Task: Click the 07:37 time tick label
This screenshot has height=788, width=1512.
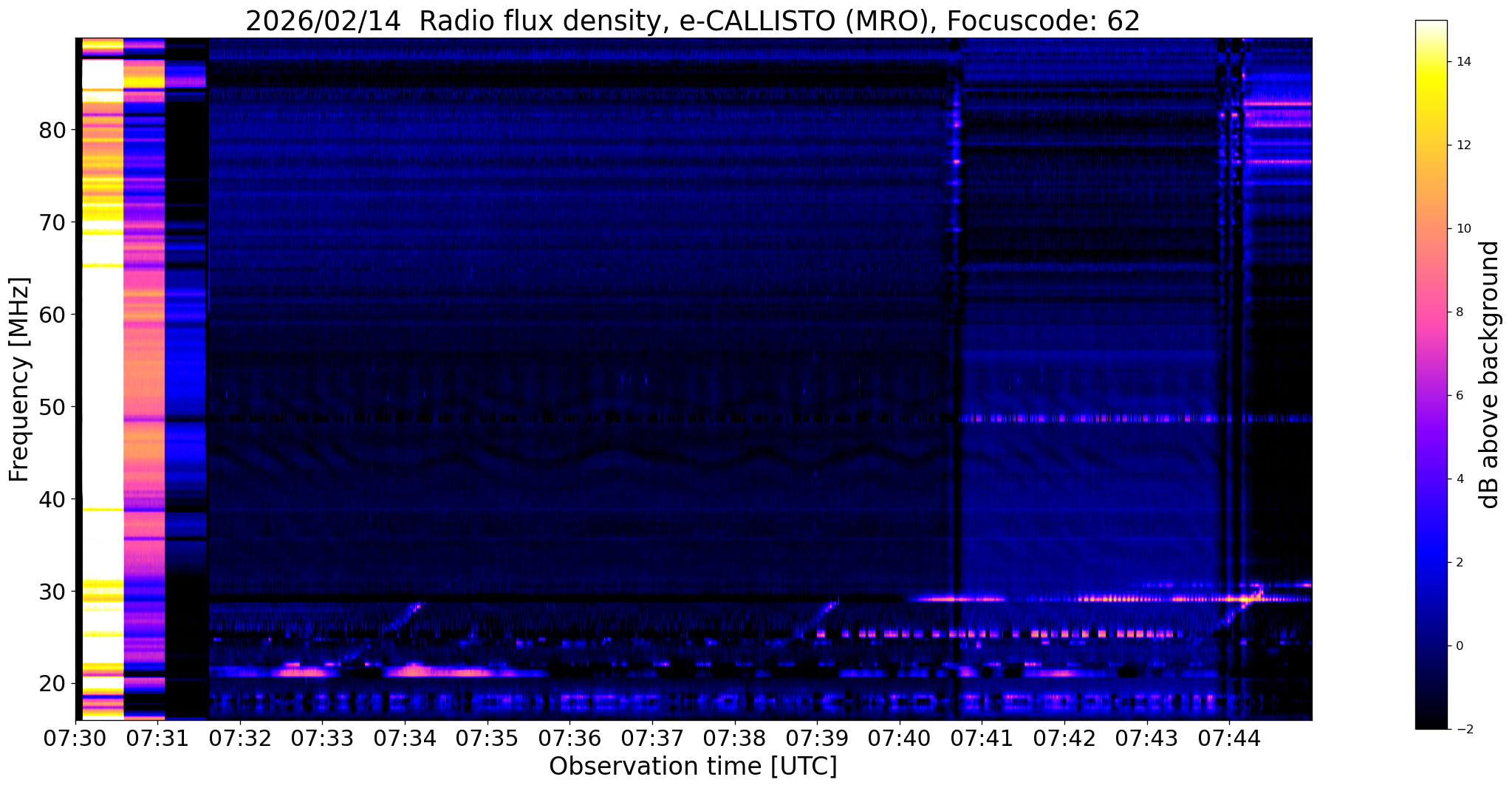Action: (652, 738)
